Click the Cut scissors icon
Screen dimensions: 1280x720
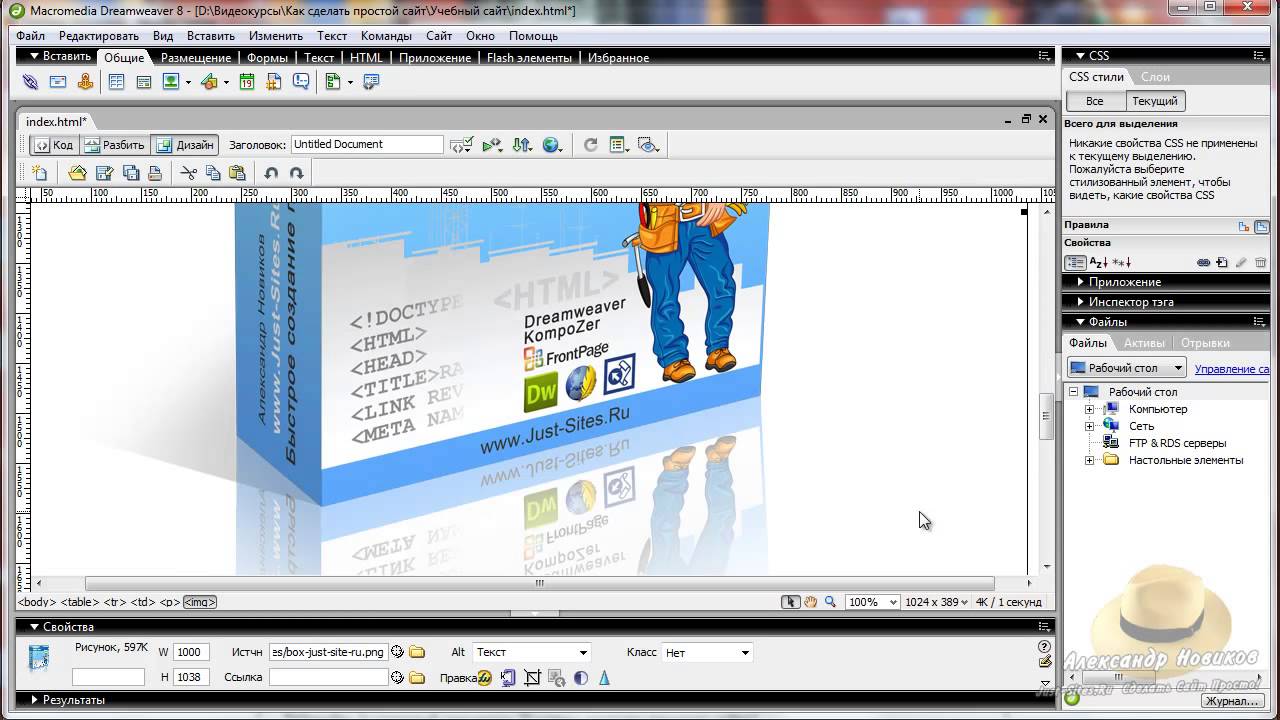point(188,172)
